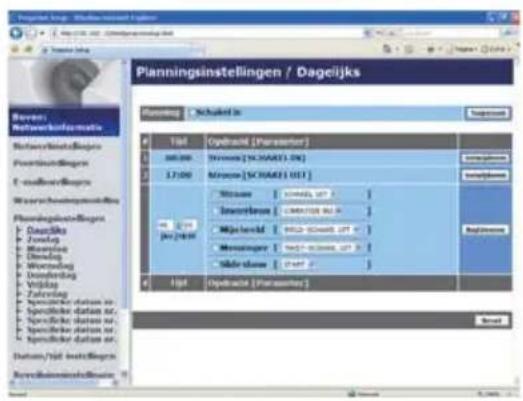Open Beveiligingsinstellingen in sidebar
This screenshot has width=523, height=401.
[64, 375]
